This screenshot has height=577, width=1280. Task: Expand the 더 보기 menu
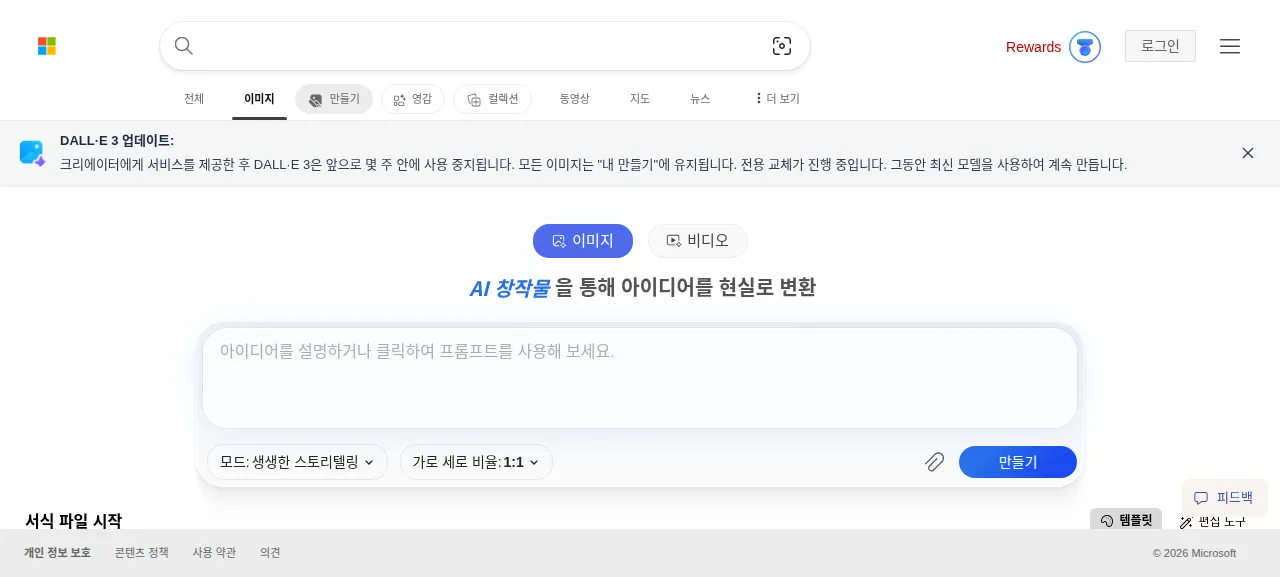point(777,99)
